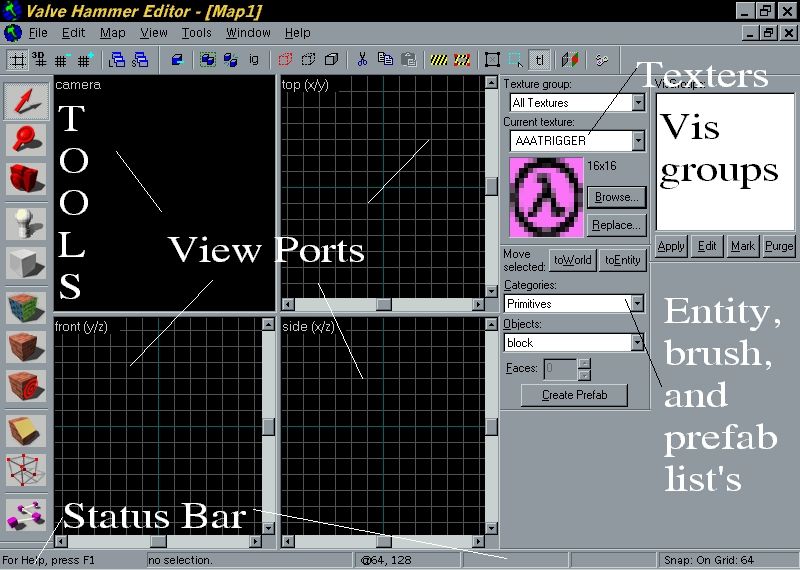Click the Cut scissors icon in toolbar

coord(362,60)
